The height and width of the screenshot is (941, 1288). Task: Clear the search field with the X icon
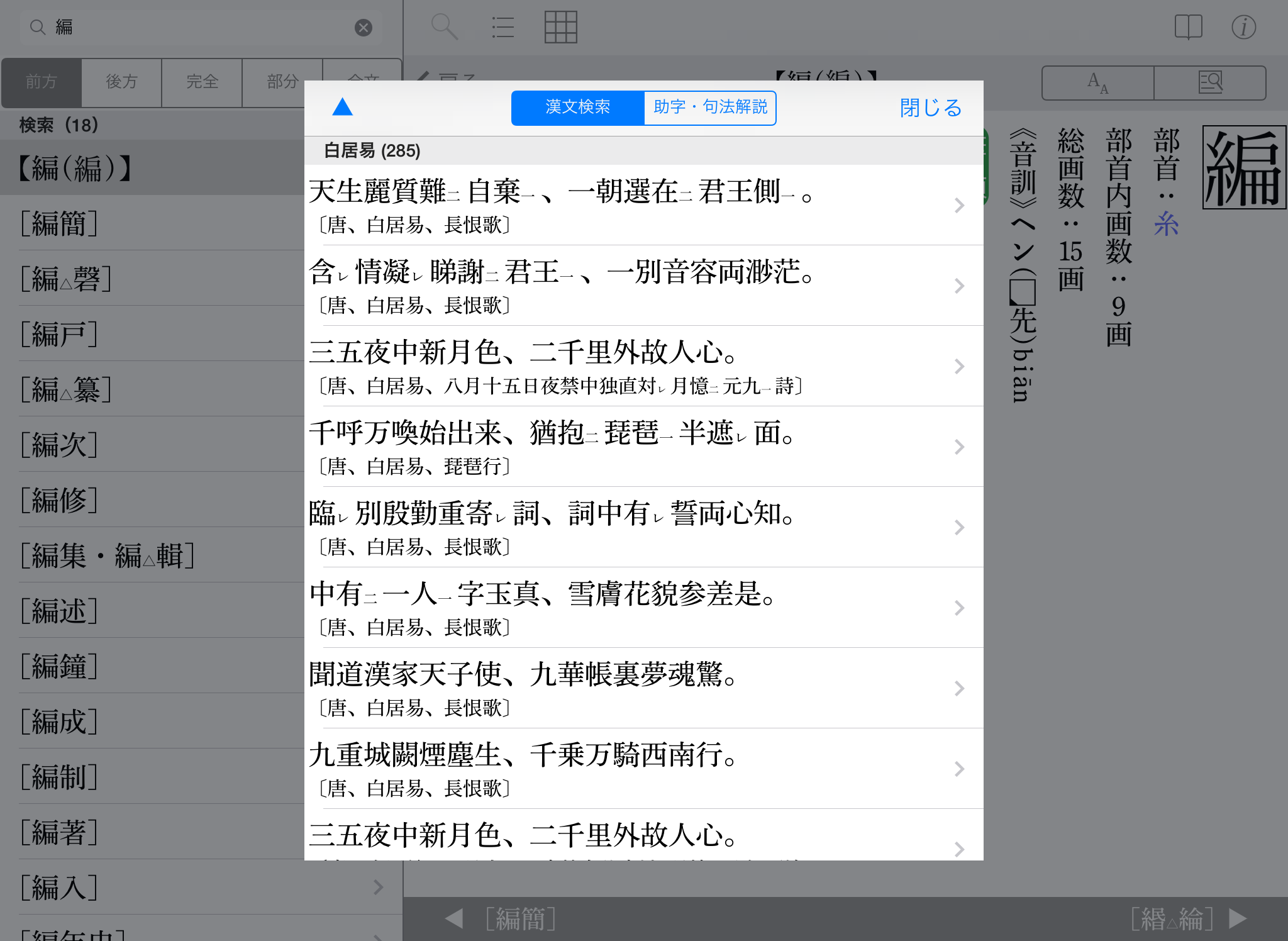pyautogui.click(x=364, y=27)
